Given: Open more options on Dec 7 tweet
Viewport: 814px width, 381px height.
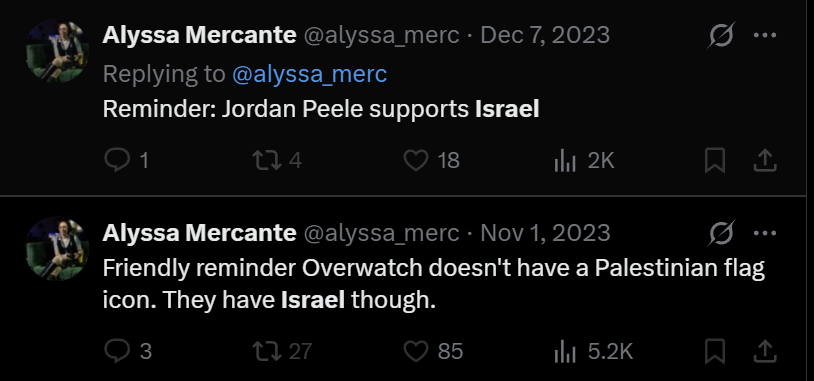Looking at the screenshot, I should 765,35.
